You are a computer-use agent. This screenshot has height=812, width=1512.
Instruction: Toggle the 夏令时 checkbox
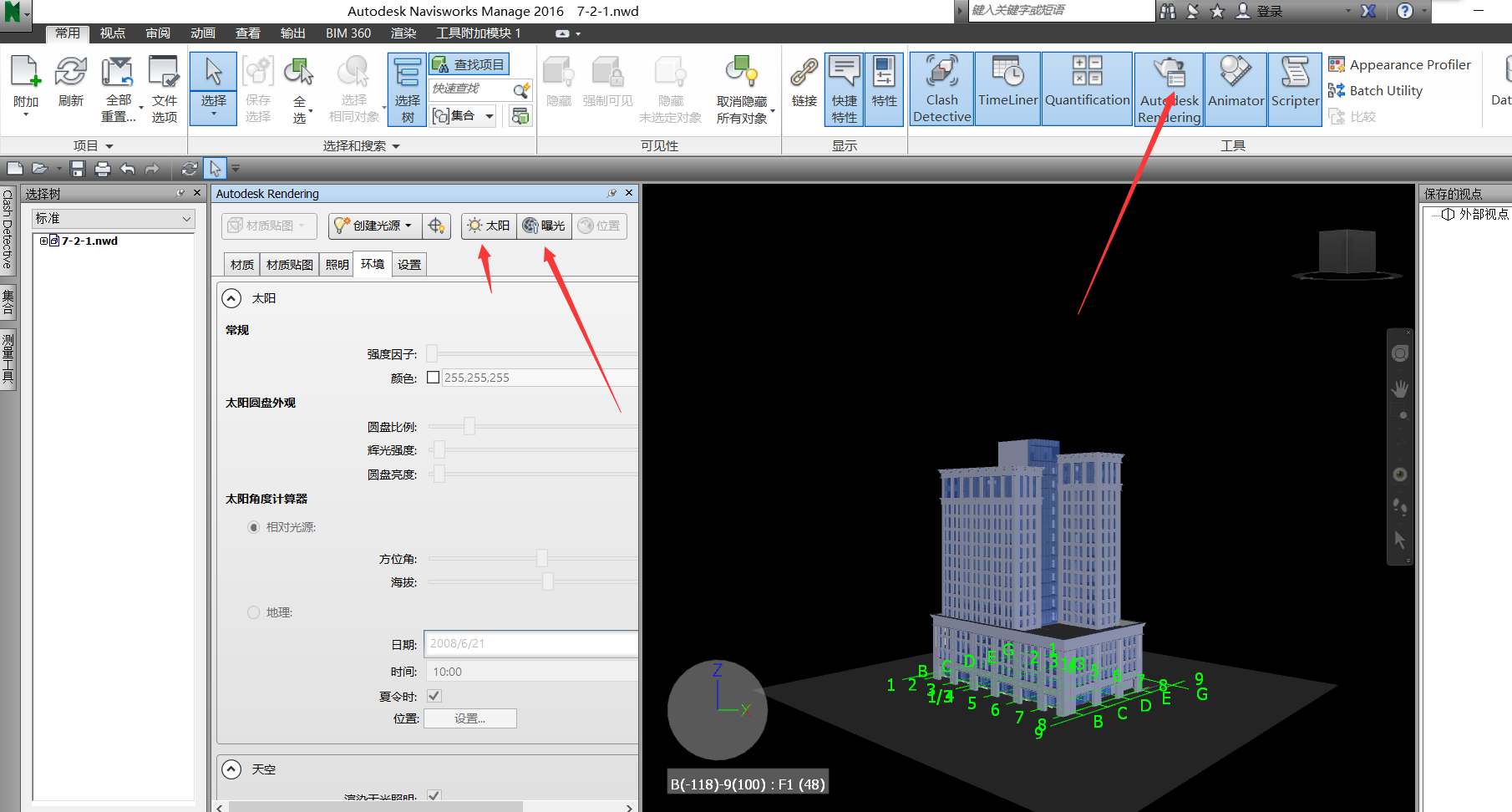coord(434,696)
